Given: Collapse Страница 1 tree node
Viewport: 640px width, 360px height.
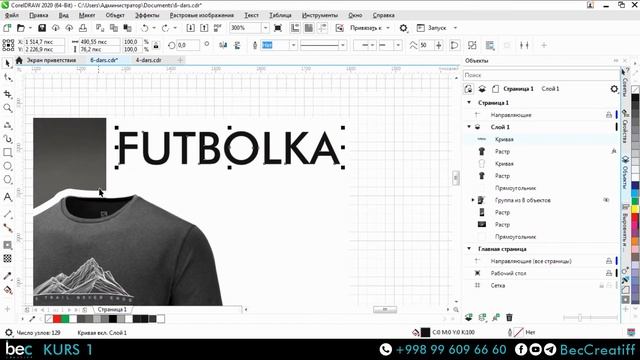Looking at the screenshot, I should coord(469,102).
